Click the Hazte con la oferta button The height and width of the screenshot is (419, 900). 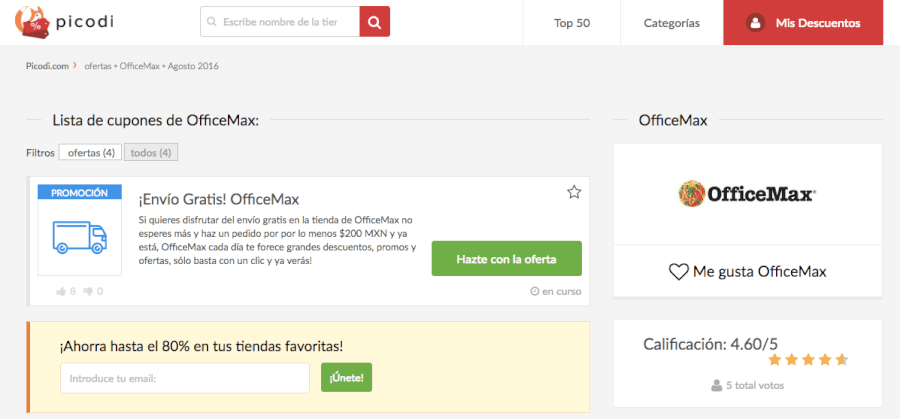pos(505,258)
